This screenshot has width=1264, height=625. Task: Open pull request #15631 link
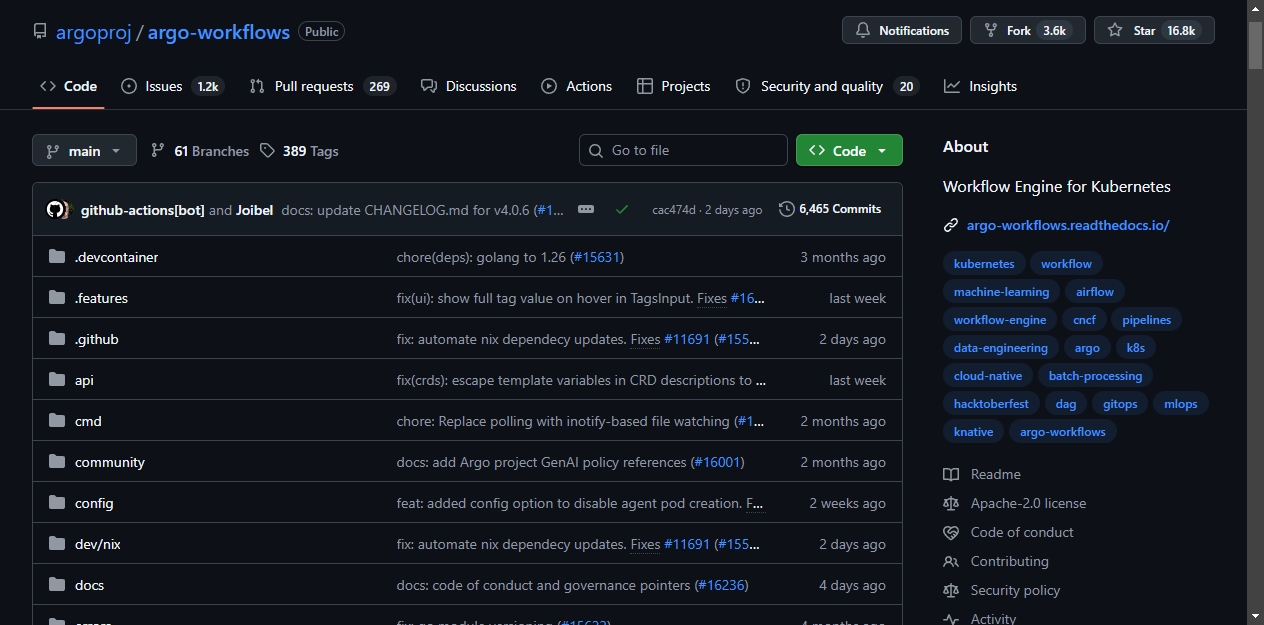(x=597, y=257)
